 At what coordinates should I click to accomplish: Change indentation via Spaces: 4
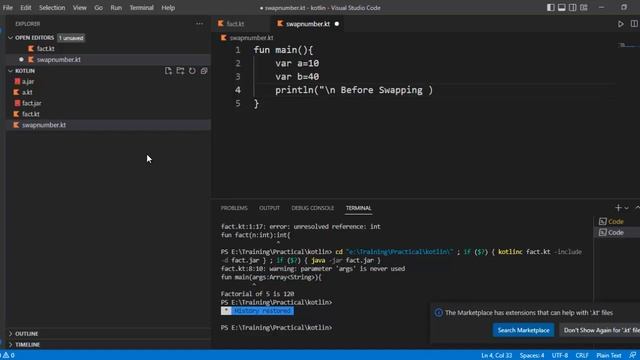(x=532, y=355)
